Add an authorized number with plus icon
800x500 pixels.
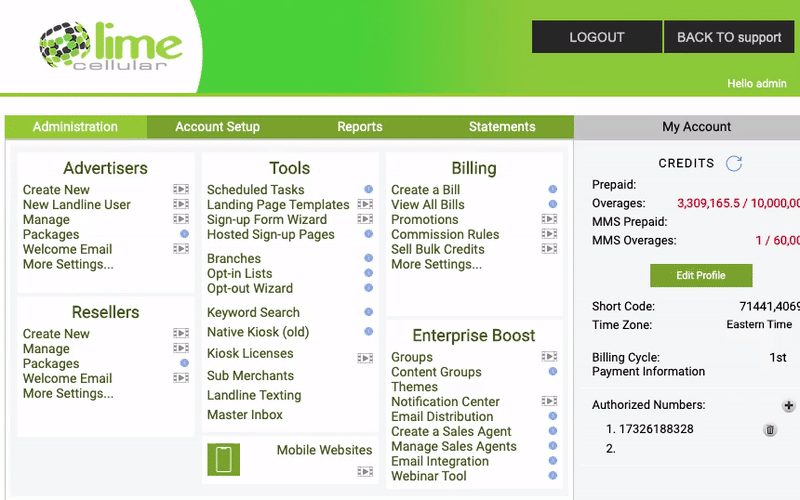pos(788,406)
